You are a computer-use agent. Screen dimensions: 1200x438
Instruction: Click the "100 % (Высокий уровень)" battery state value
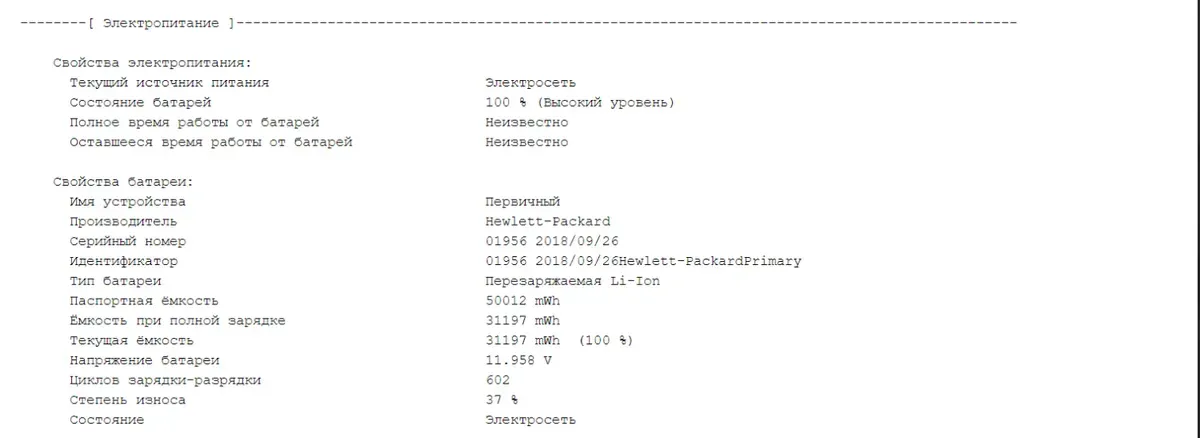(580, 102)
